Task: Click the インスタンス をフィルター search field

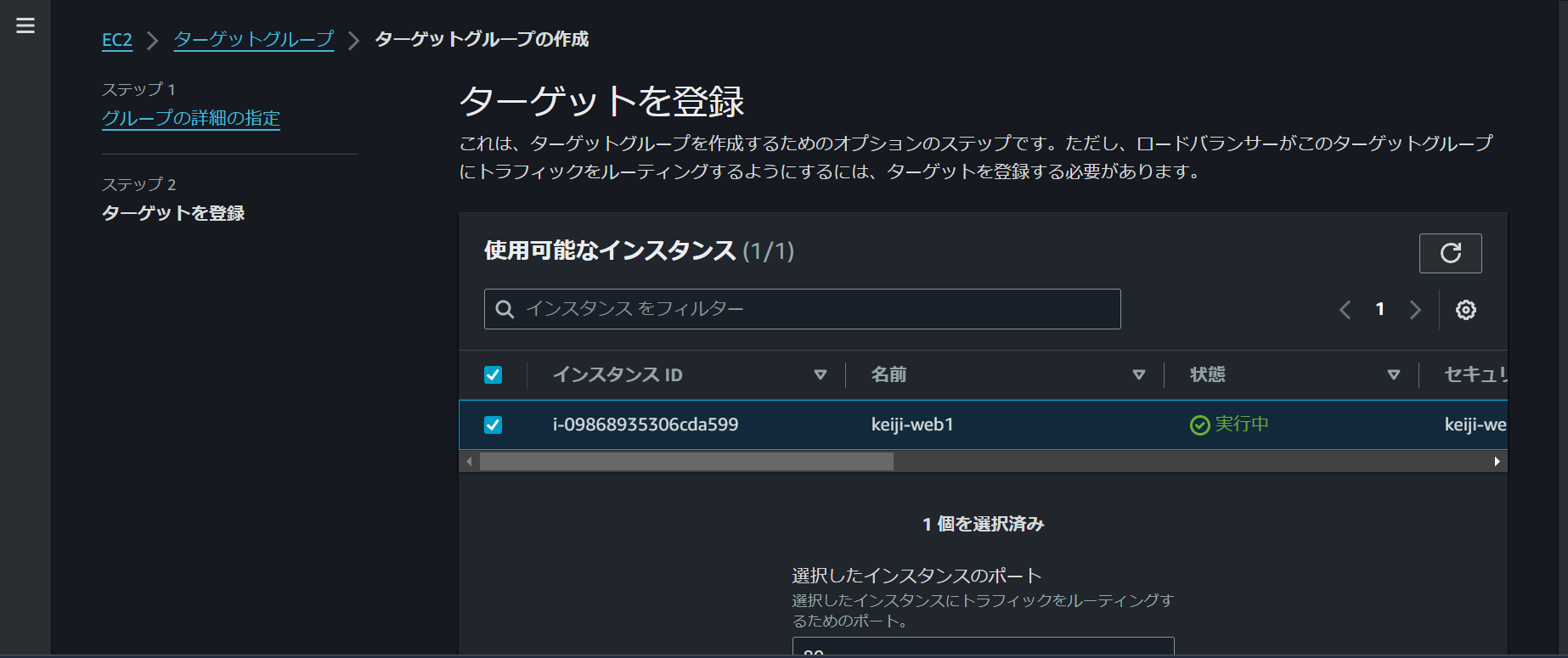Action: tap(802, 309)
